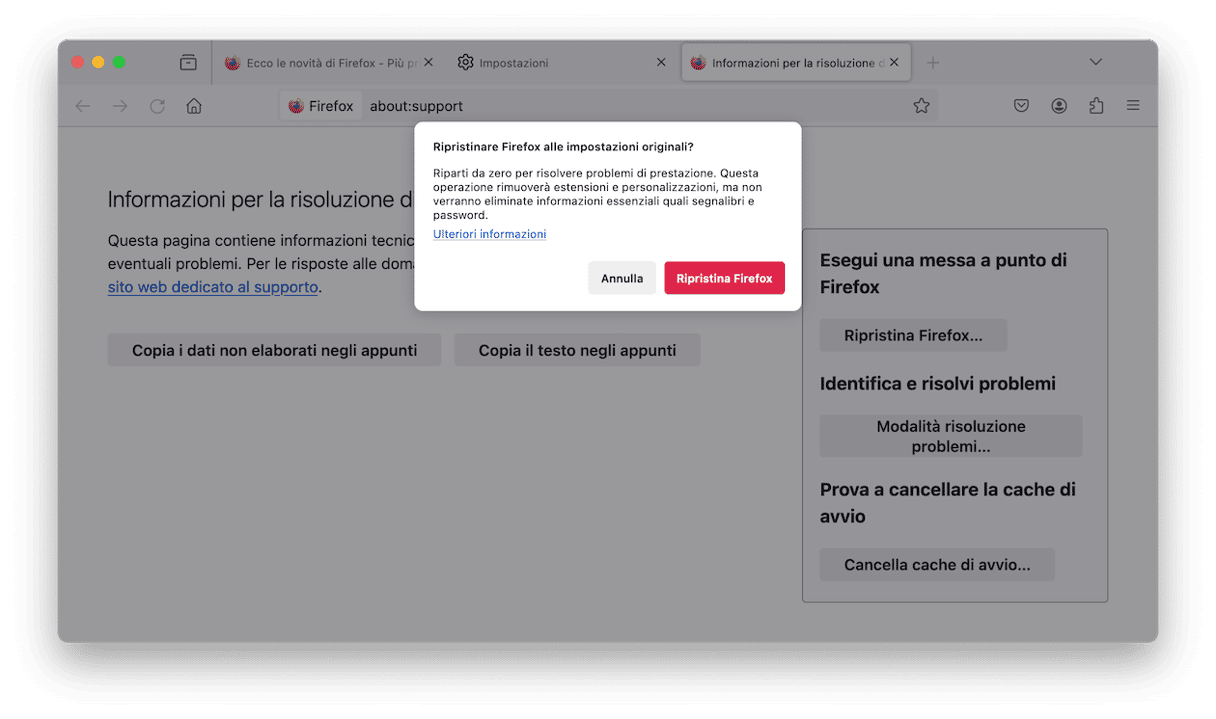This screenshot has height=719, width=1216.
Task: Click the 'Identifica e risolvi problemi' heading
Action: point(938,384)
